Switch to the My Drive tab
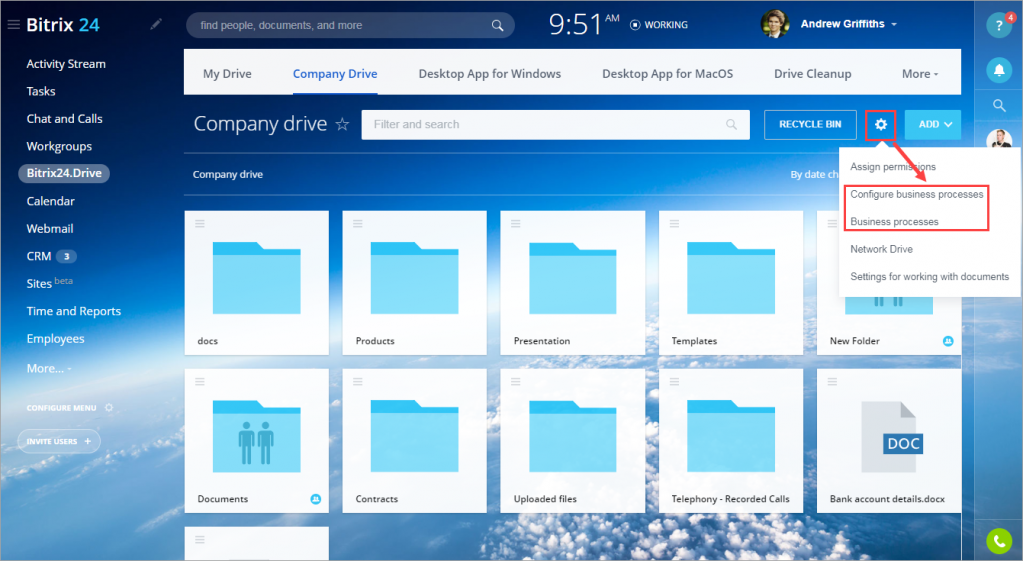Viewport: 1023px width, 561px height. point(227,74)
